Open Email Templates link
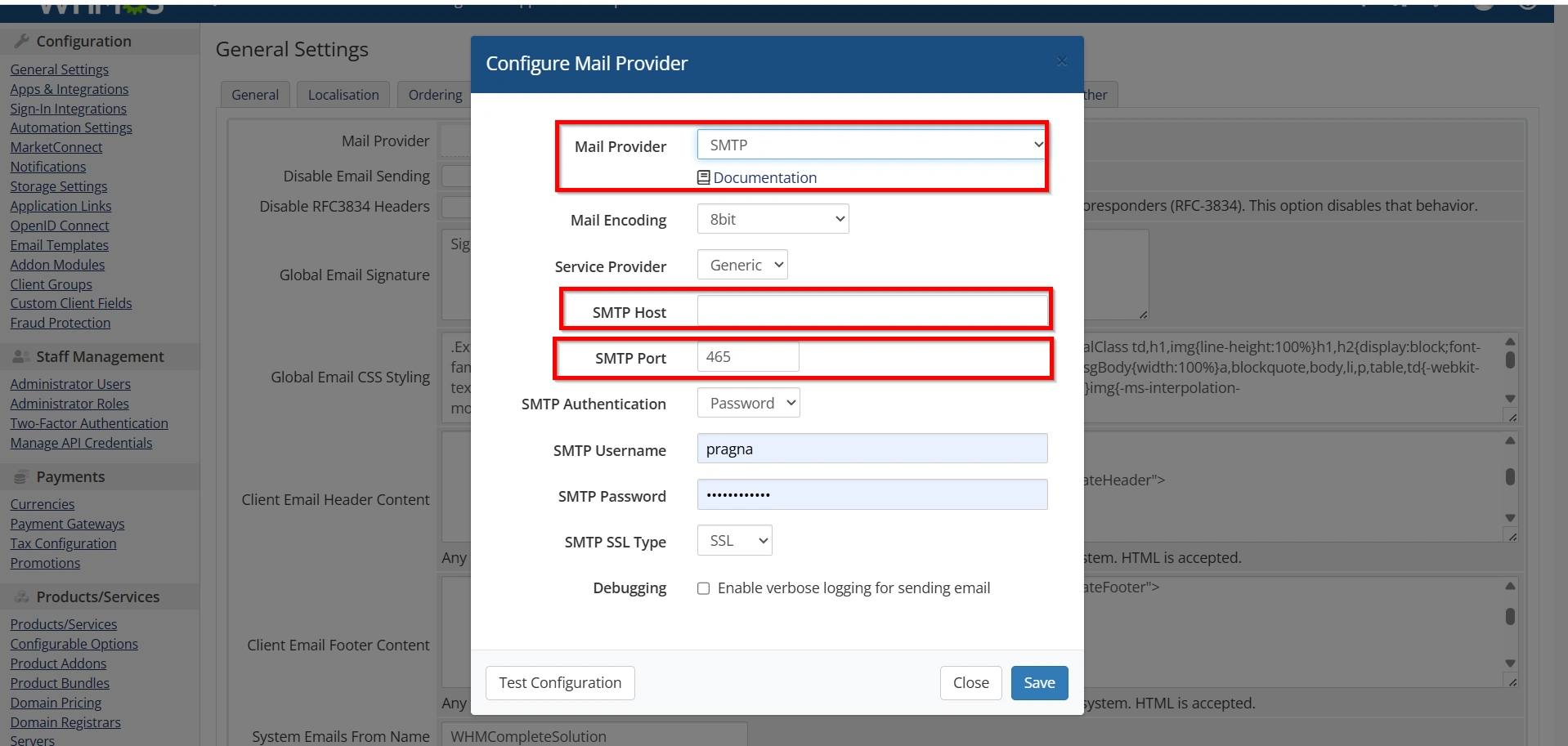 pos(59,245)
